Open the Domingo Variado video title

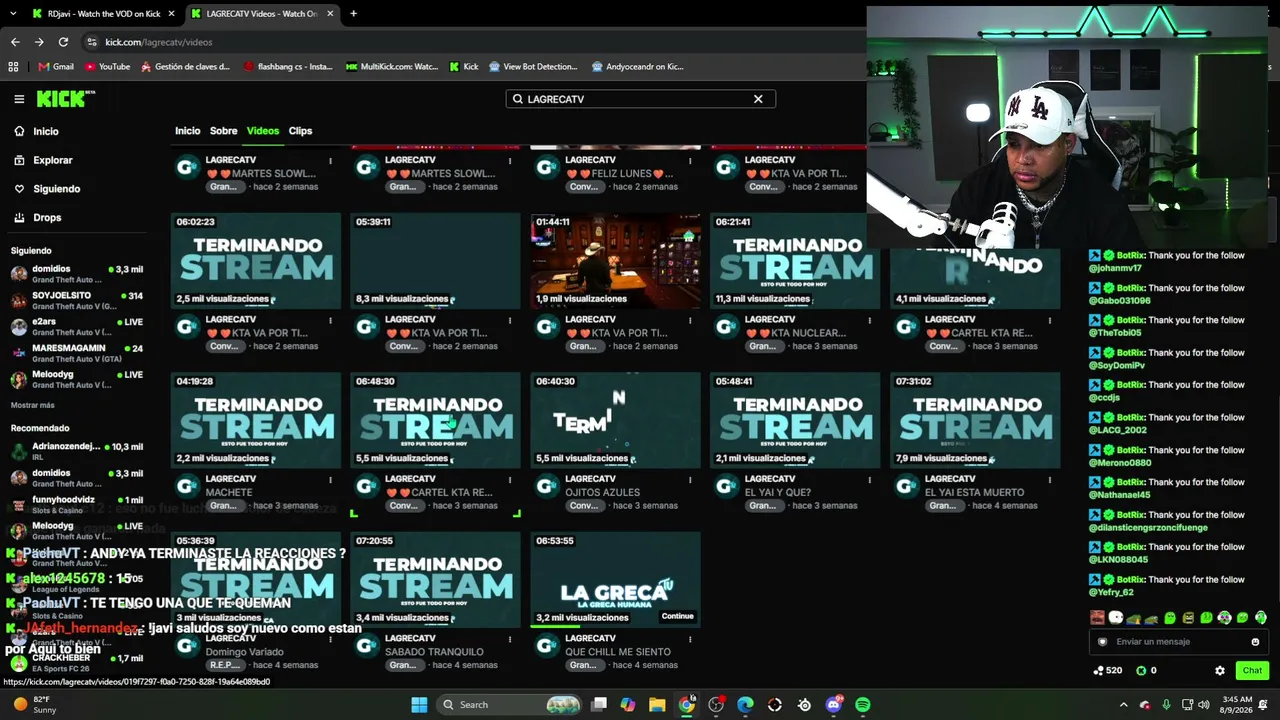coord(245,652)
